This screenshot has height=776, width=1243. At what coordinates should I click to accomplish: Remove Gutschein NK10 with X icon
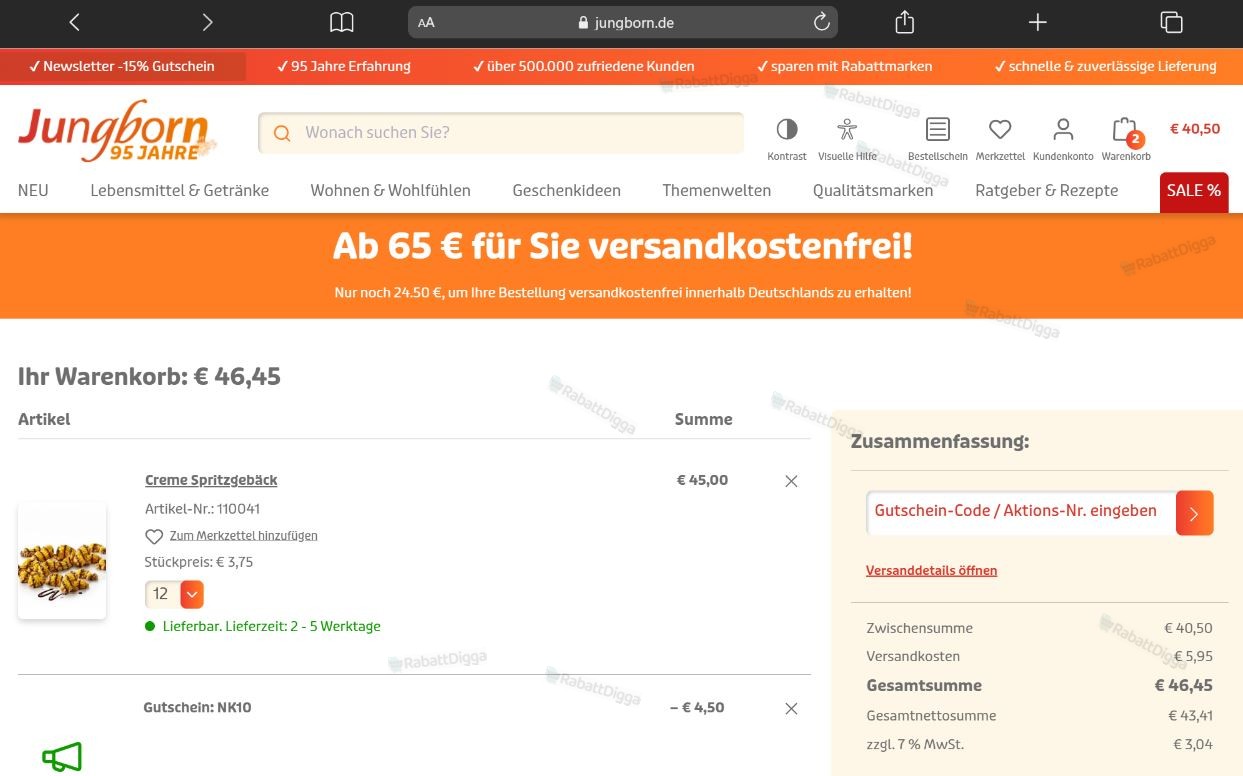[791, 708]
